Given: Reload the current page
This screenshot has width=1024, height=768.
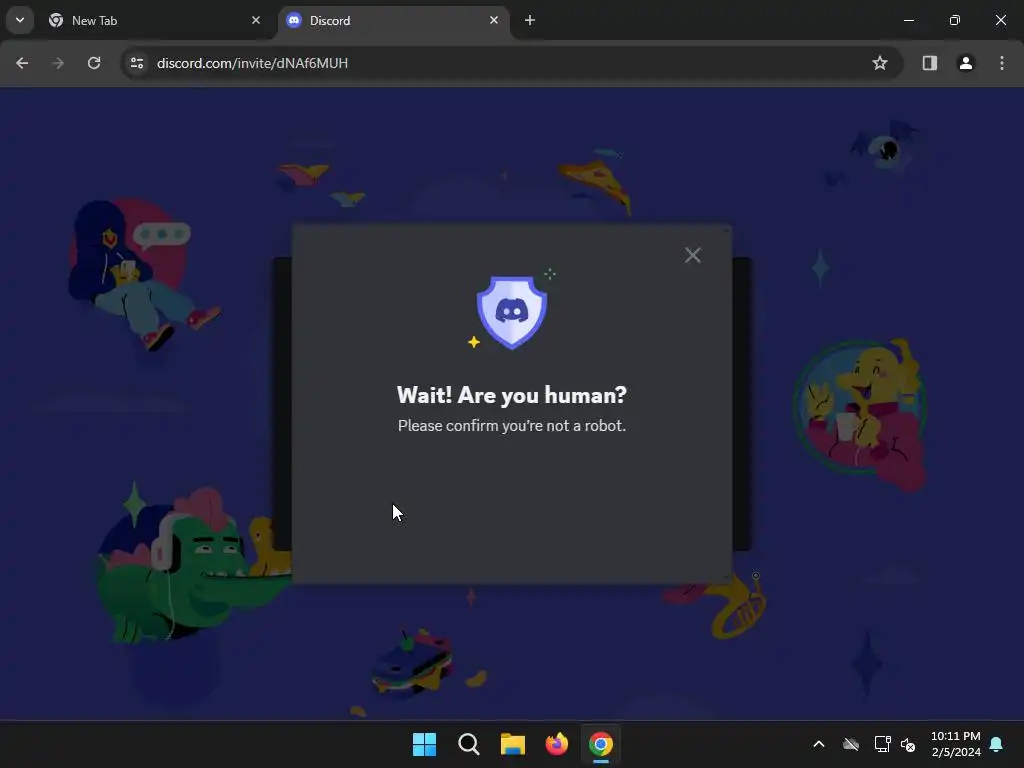Looking at the screenshot, I should (94, 63).
